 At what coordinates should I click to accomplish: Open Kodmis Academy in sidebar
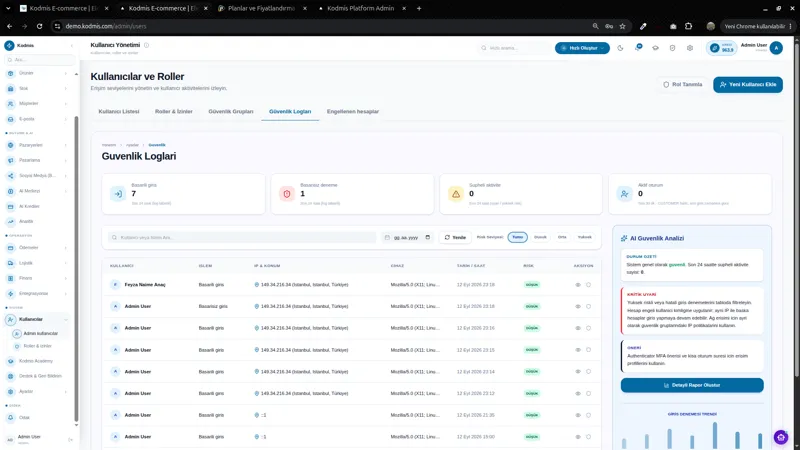[x=36, y=361]
